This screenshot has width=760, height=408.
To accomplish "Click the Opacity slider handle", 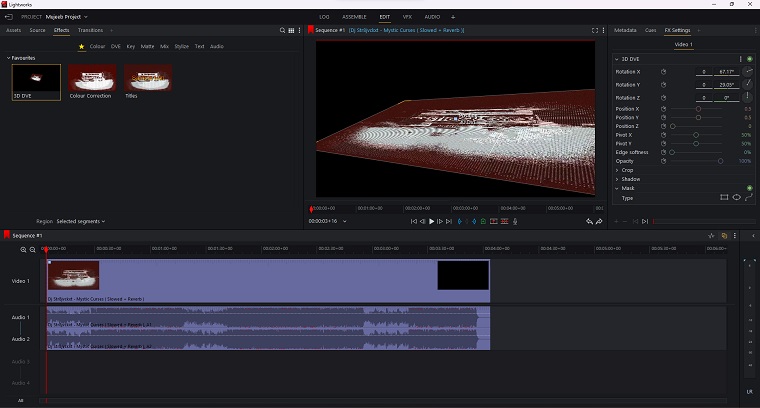I will click(720, 161).
